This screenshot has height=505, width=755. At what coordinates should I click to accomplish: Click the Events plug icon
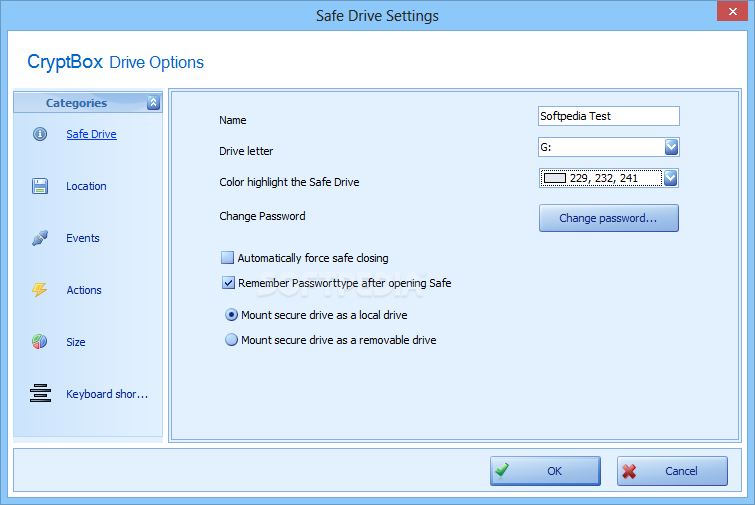point(40,238)
